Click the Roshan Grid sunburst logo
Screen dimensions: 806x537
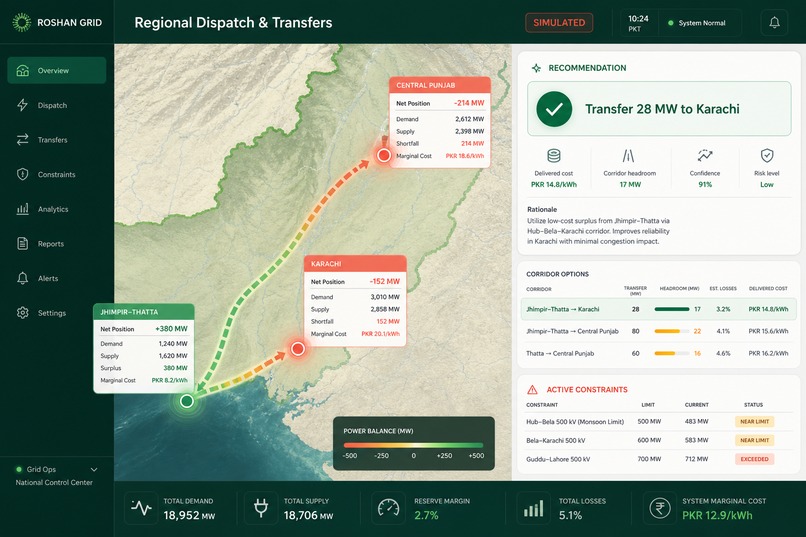click(22, 22)
